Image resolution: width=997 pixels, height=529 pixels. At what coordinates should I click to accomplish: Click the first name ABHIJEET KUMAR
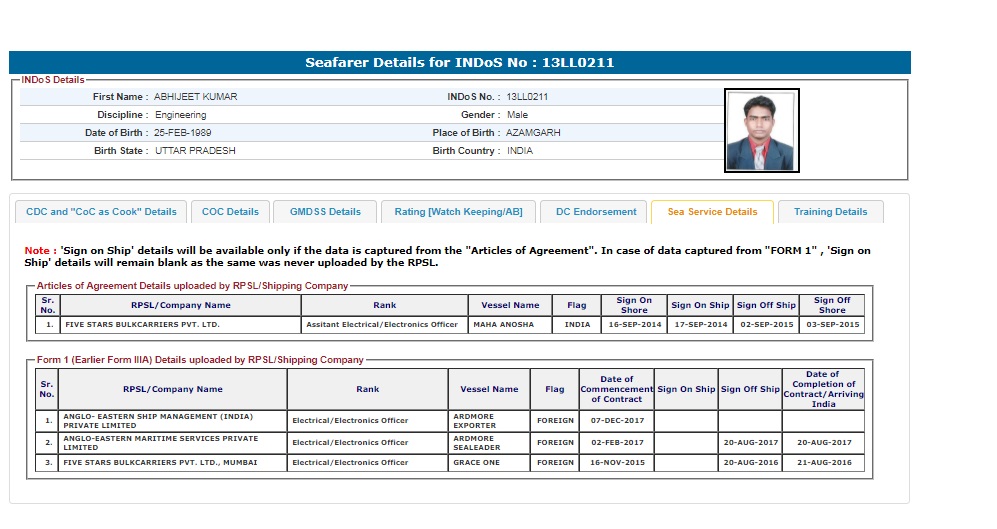[195, 97]
